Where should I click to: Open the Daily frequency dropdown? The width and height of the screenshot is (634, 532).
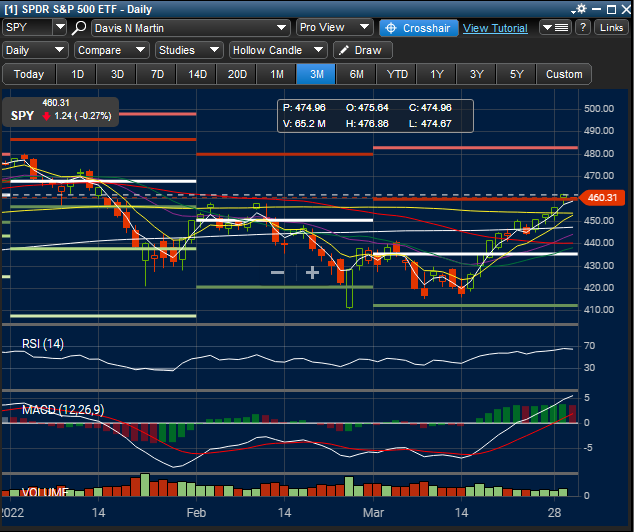tap(35, 50)
